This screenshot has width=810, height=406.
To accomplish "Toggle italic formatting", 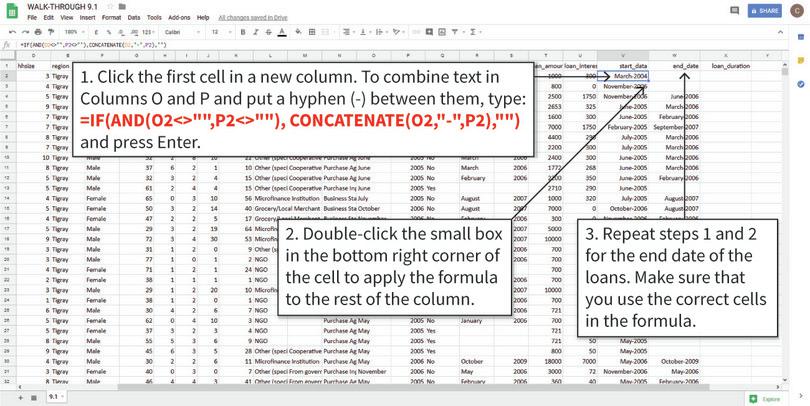I will tap(256, 32).
